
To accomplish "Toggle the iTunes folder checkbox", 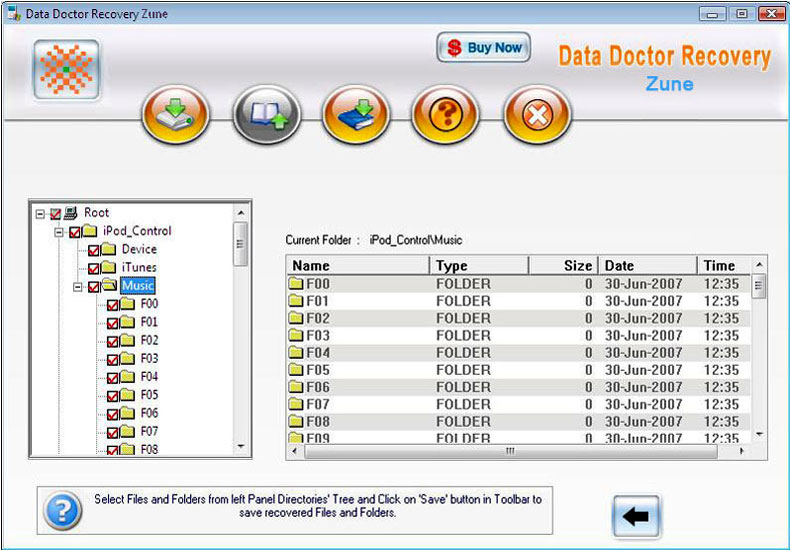I will pyautogui.click(x=93, y=268).
